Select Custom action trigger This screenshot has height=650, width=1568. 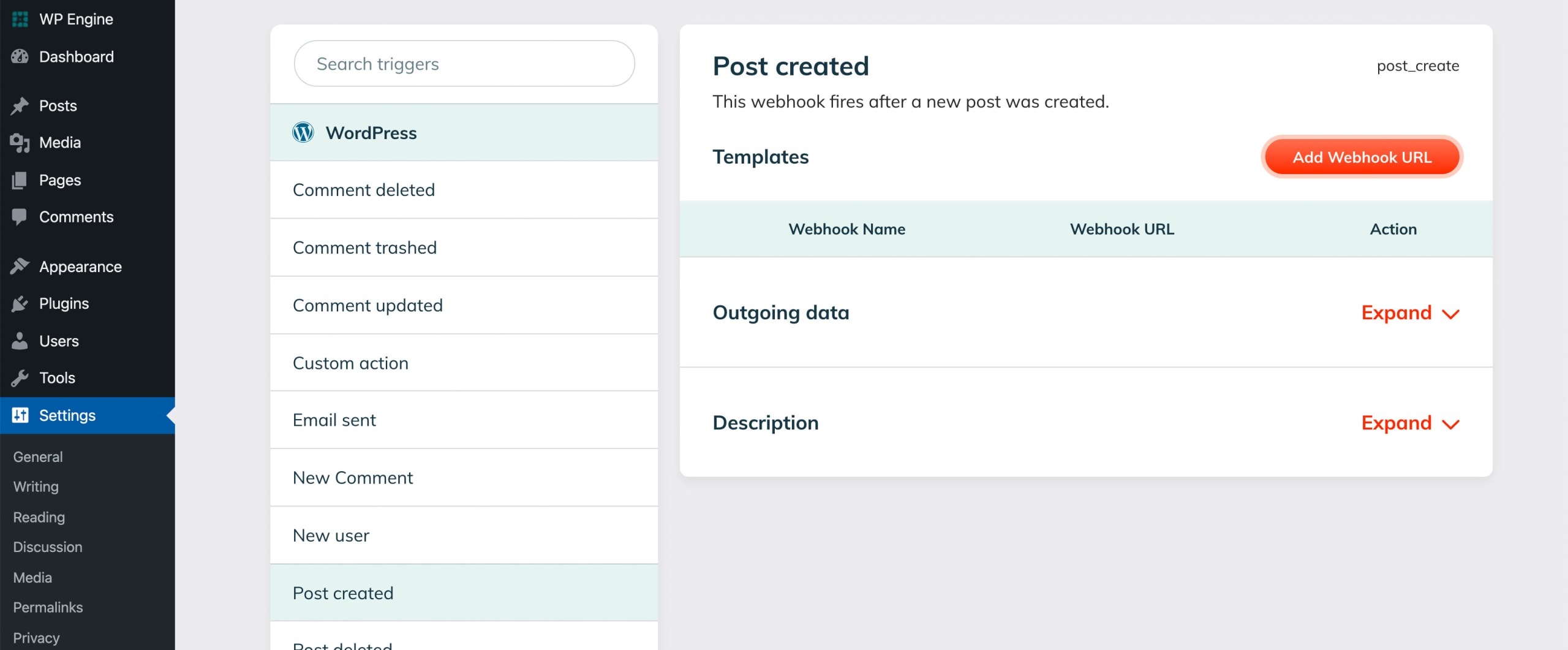click(464, 363)
